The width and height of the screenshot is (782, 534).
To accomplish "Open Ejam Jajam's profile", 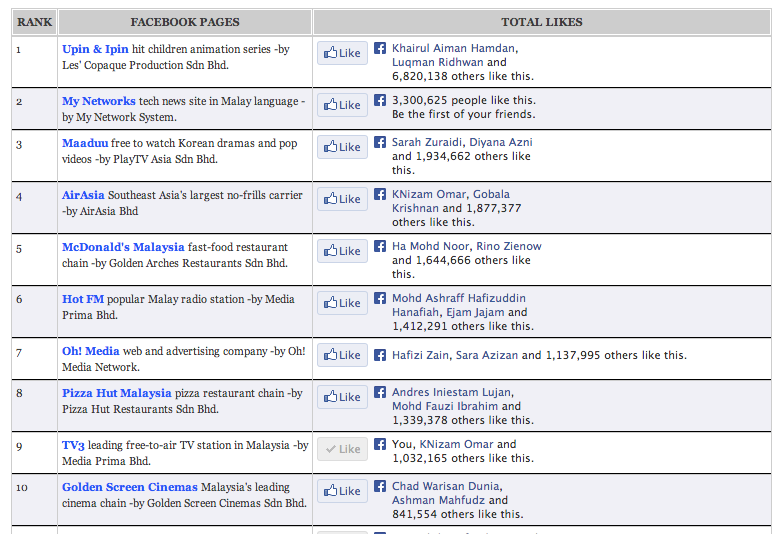I will 475,312.
